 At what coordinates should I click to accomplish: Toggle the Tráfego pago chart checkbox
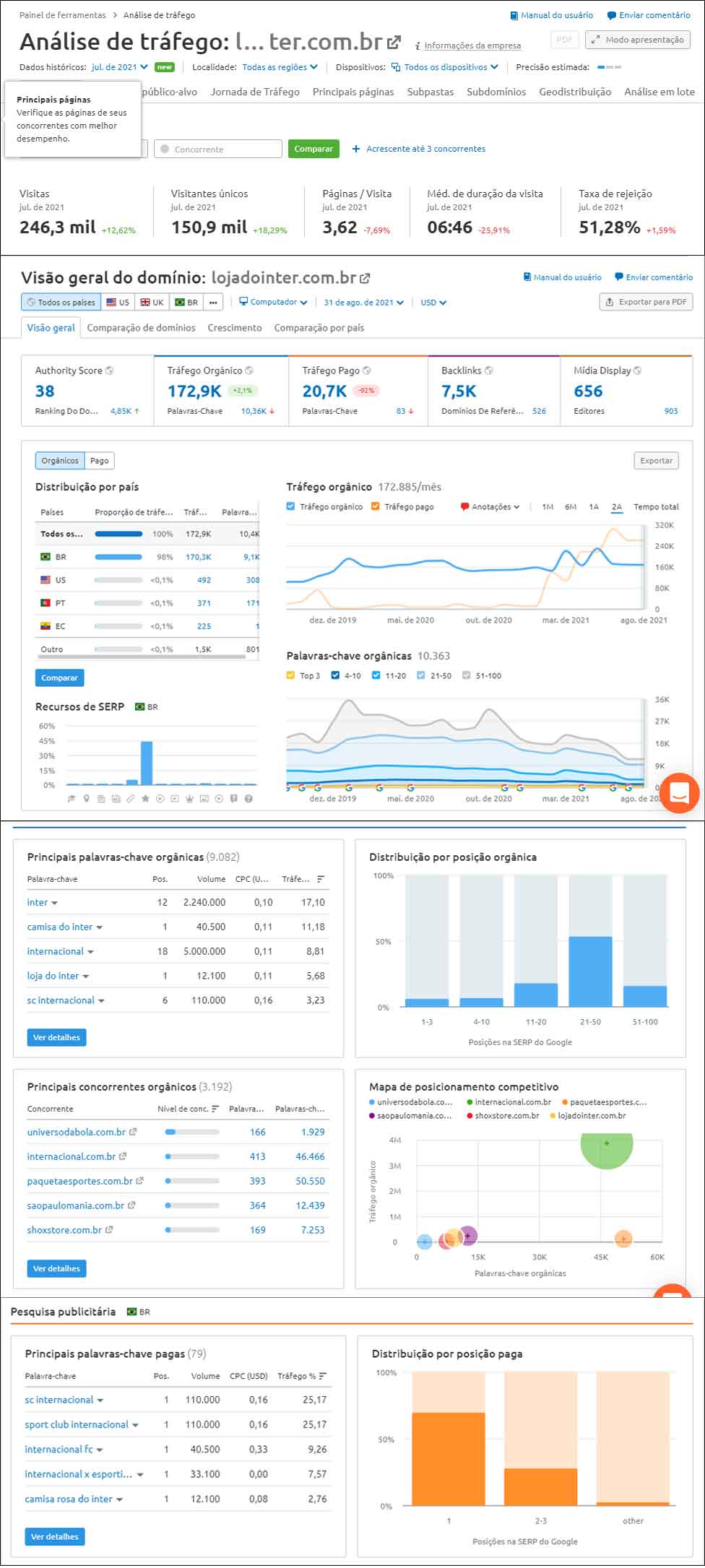pos(375,506)
